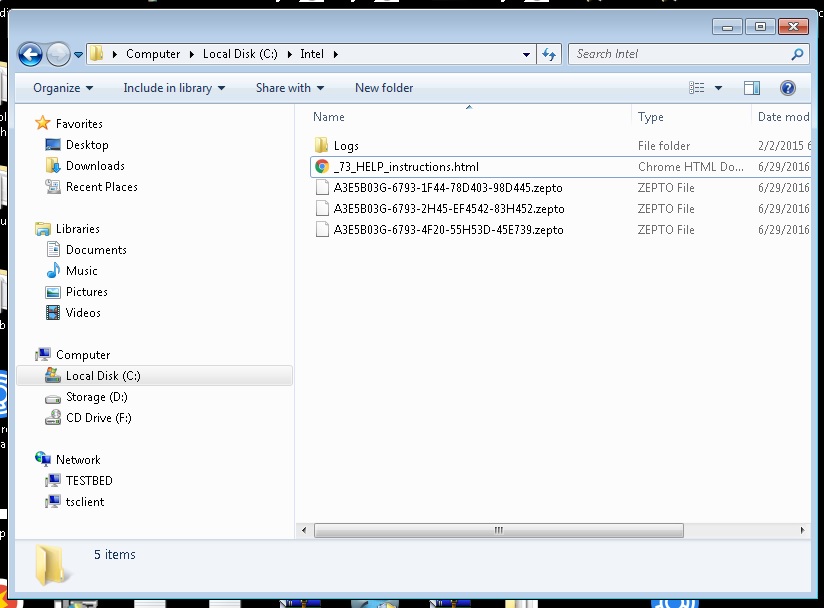Select Local Disk (C:) in the address breadcrumb
Screen dimensions: 824x608
240,54
